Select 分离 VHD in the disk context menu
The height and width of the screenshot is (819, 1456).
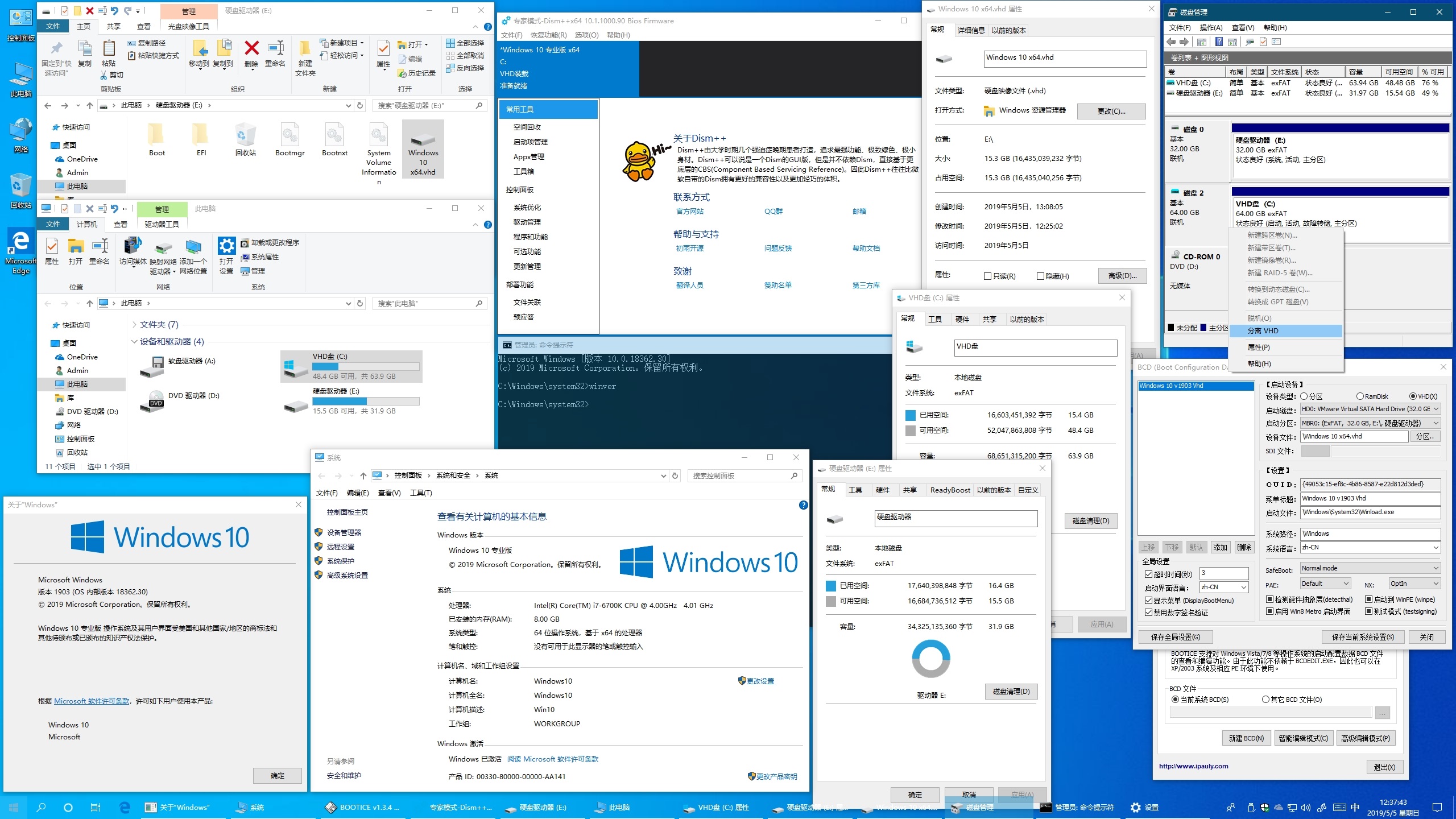[x=1285, y=331]
